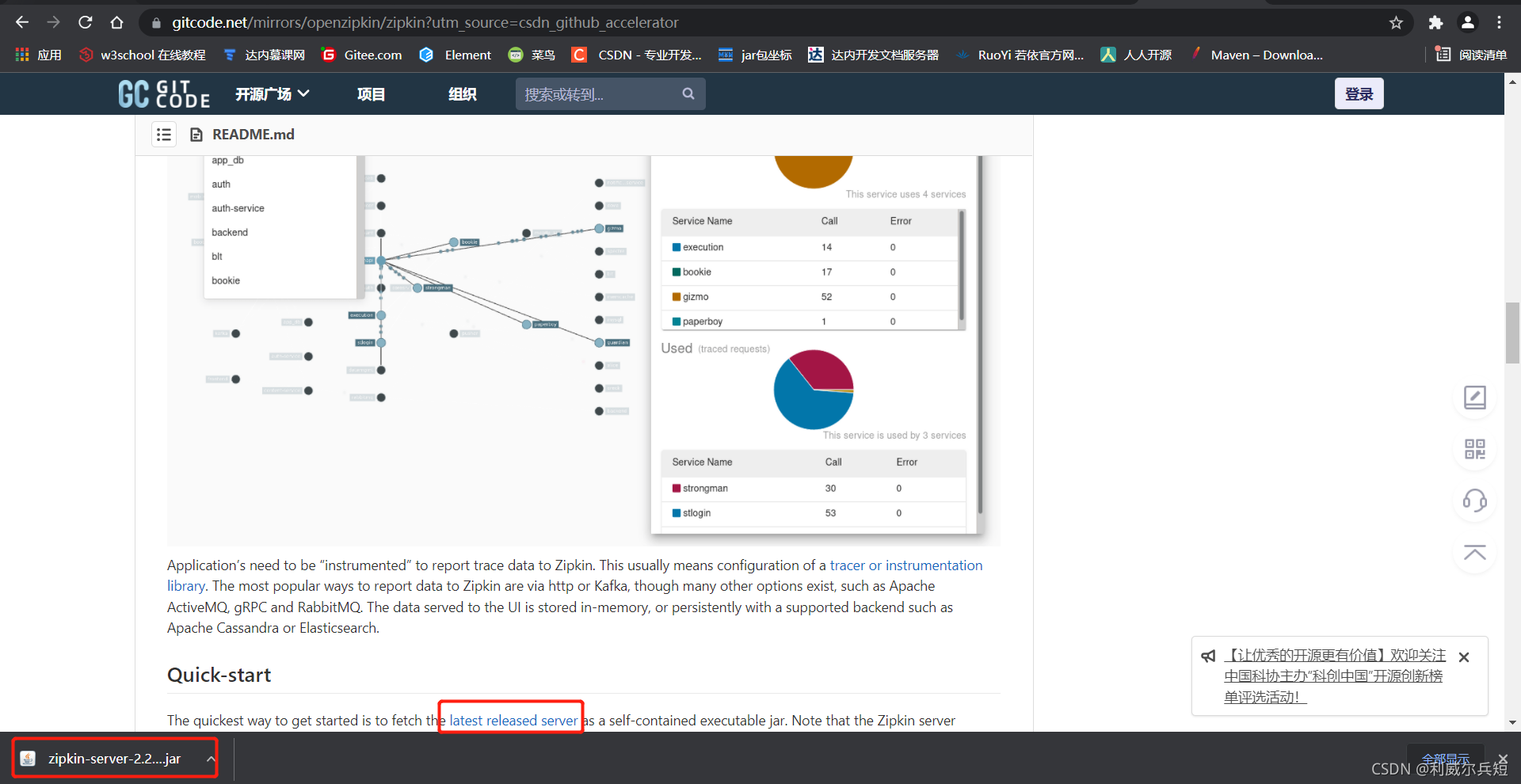
Task: Open the 人人开源 bookmark
Action: point(1136,55)
